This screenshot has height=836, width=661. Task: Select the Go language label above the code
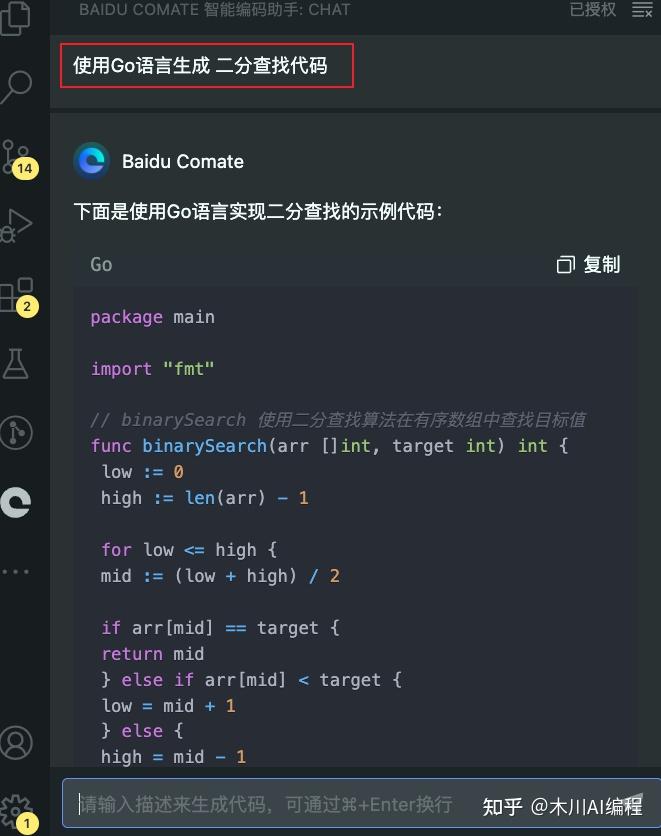[100, 264]
